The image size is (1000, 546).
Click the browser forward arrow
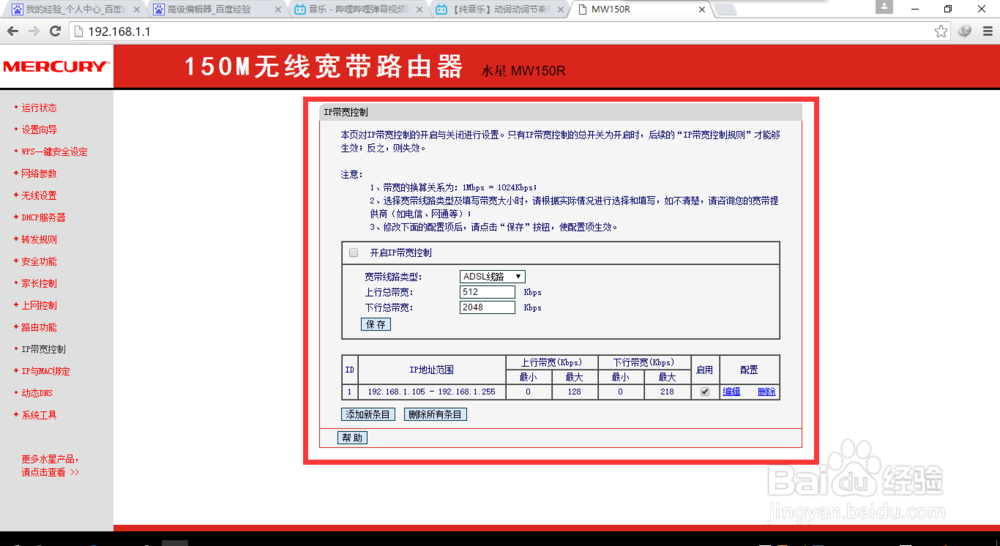click(x=34, y=31)
